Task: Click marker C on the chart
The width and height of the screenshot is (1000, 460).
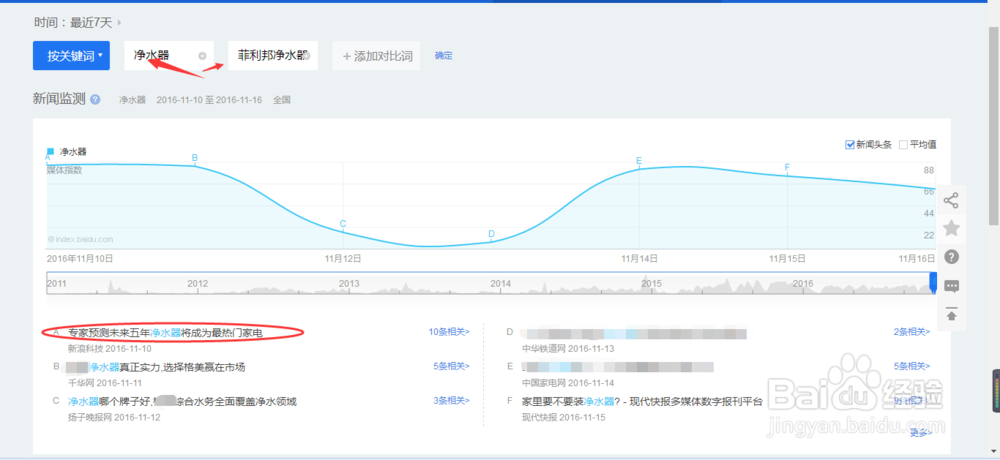Action: (x=343, y=223)
